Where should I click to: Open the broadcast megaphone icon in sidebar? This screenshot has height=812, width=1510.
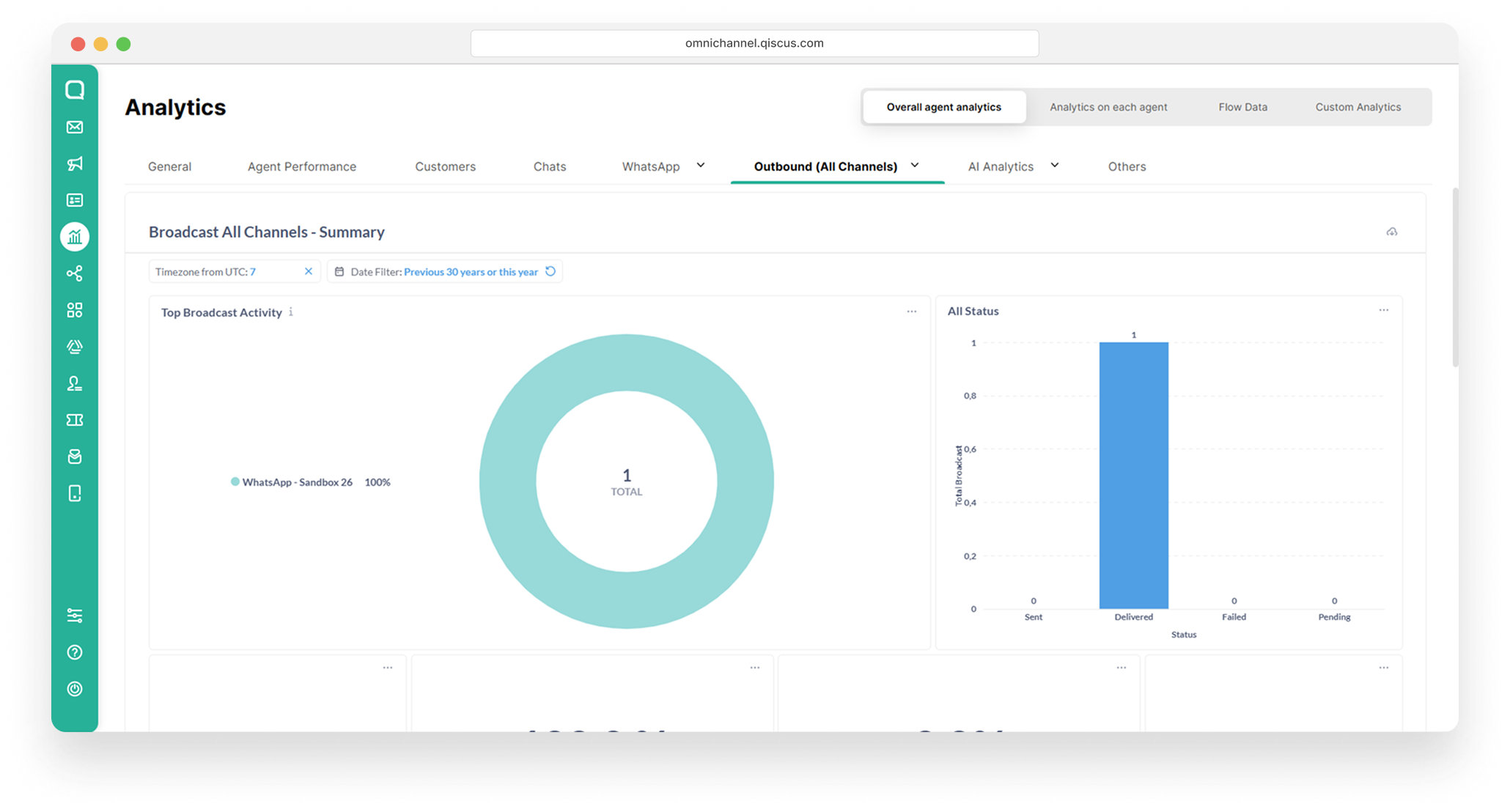[x=75, y=163]
